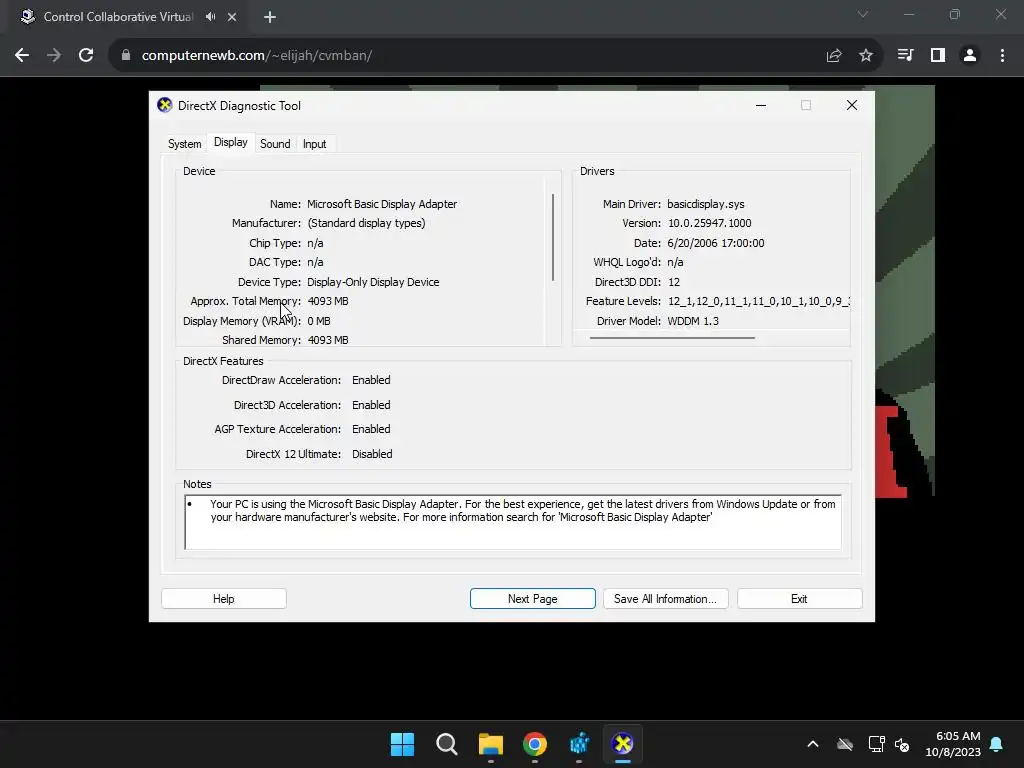Click DirectDraw Acceleration 'Enabled' value
Viewport: 1024px width, 768px height.
click(x=371, y=379)
